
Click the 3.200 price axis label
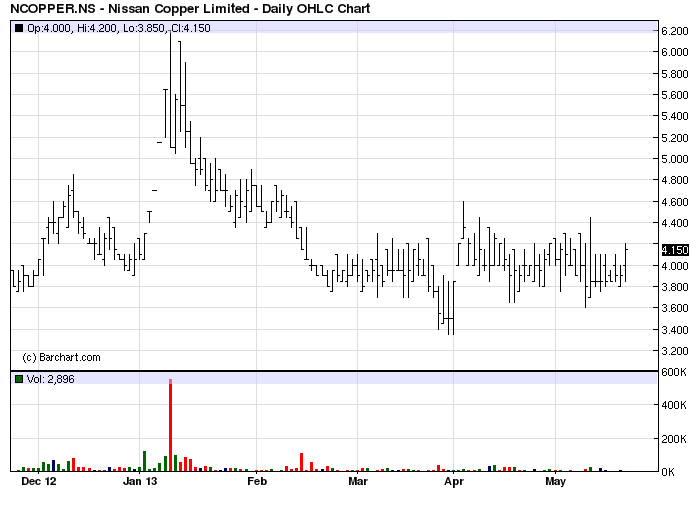[675, 351]
